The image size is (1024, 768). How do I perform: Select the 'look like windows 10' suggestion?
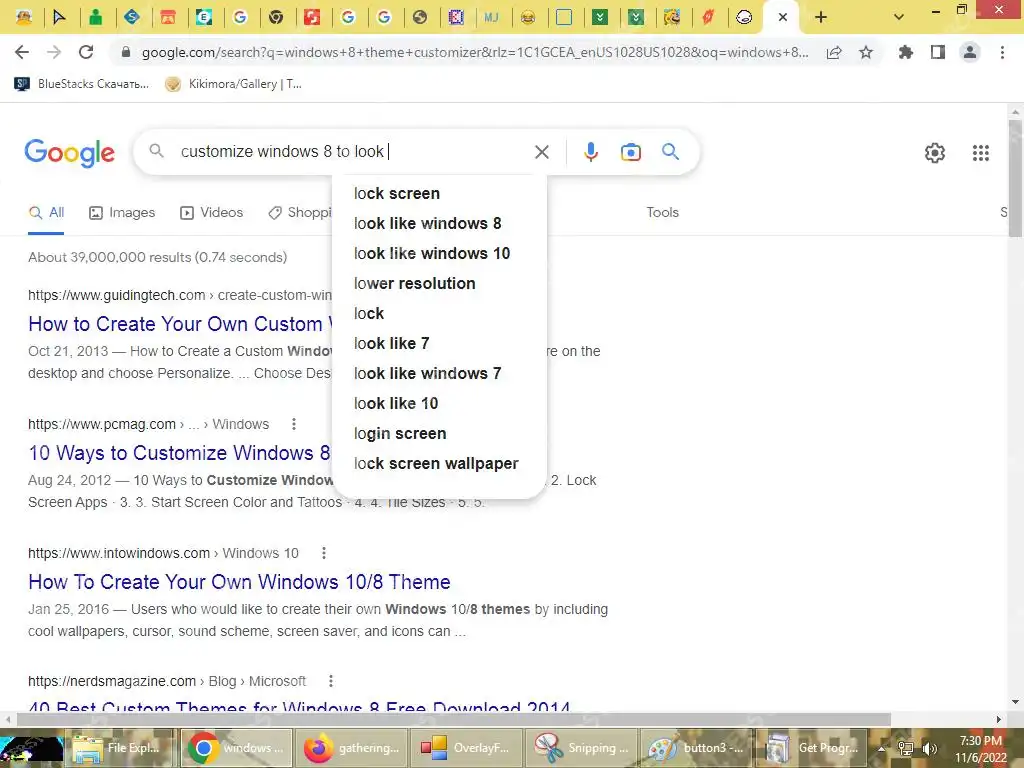[x=439, y=253]
